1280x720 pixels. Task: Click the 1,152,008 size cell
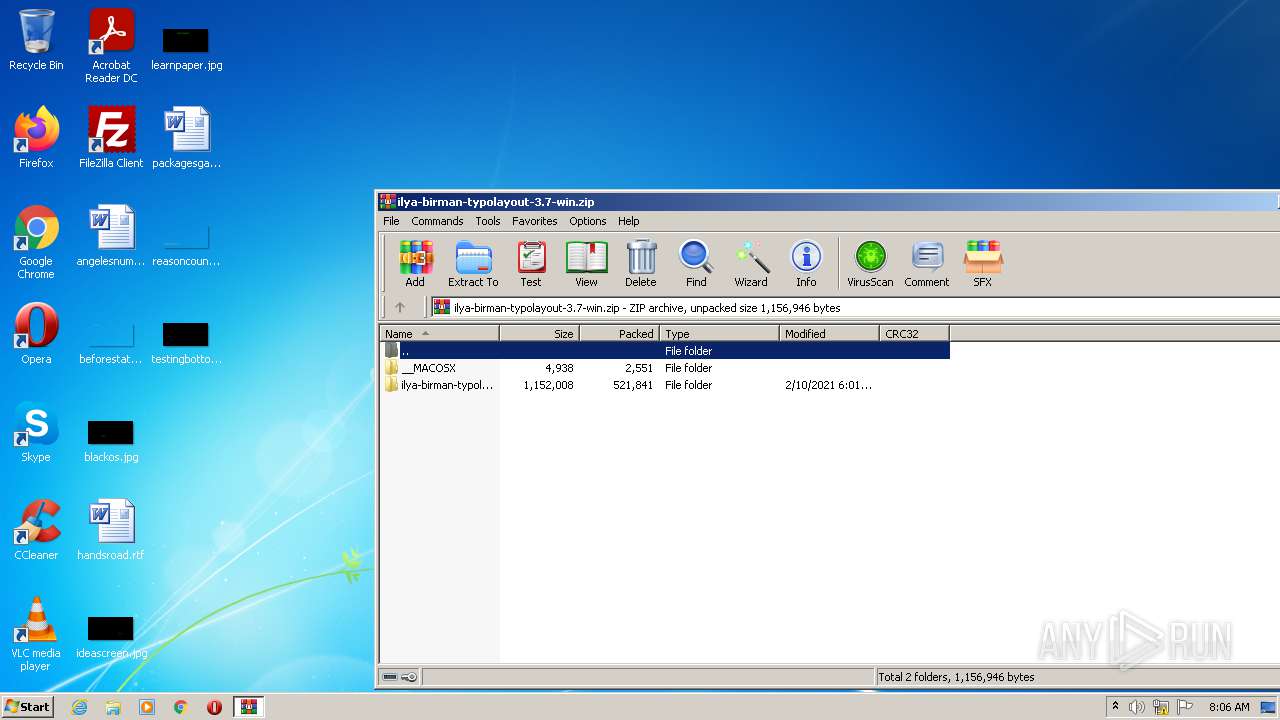[548, 385]
